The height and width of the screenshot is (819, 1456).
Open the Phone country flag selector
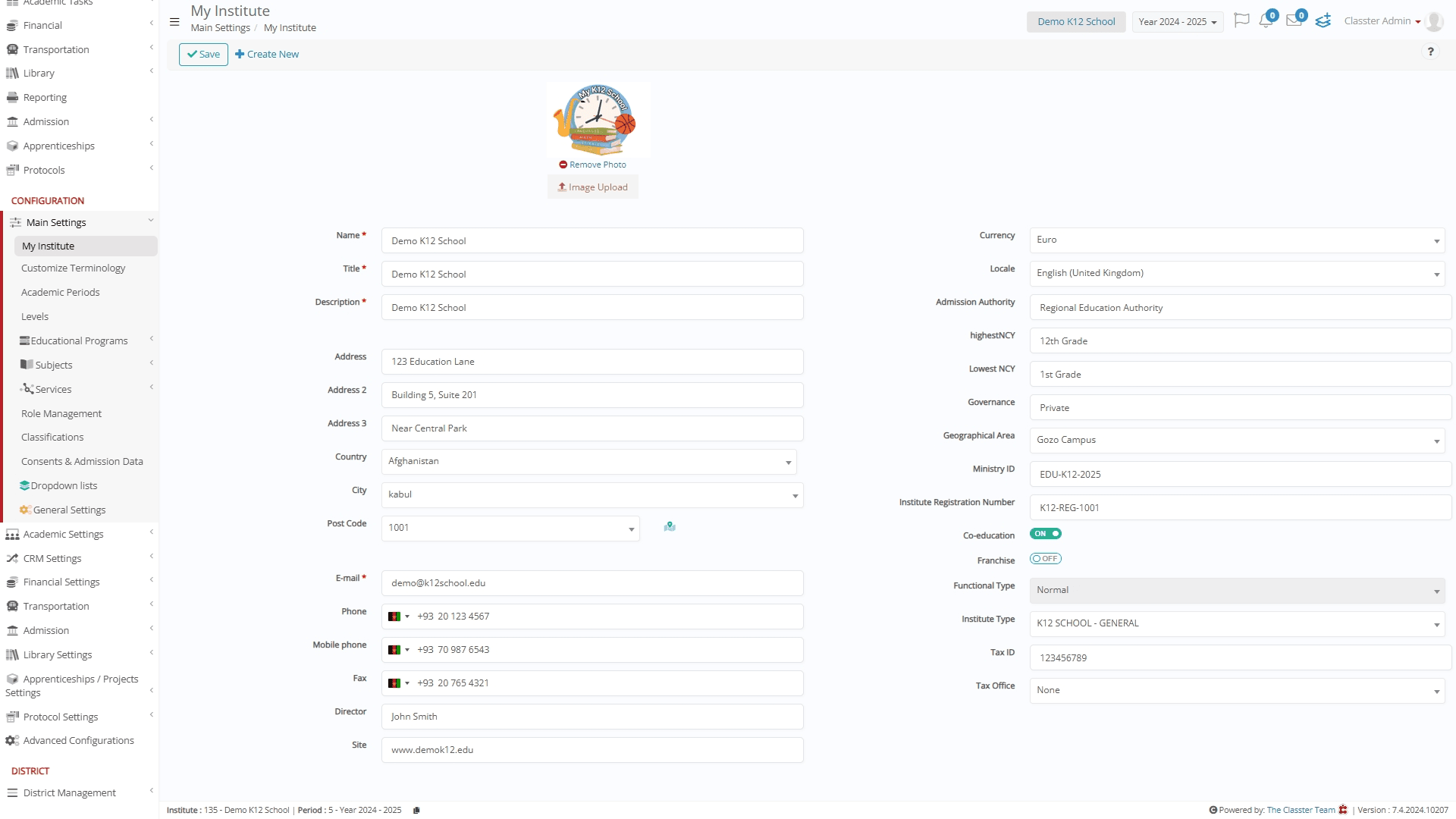pyautogui.click(x=398, y=617)
